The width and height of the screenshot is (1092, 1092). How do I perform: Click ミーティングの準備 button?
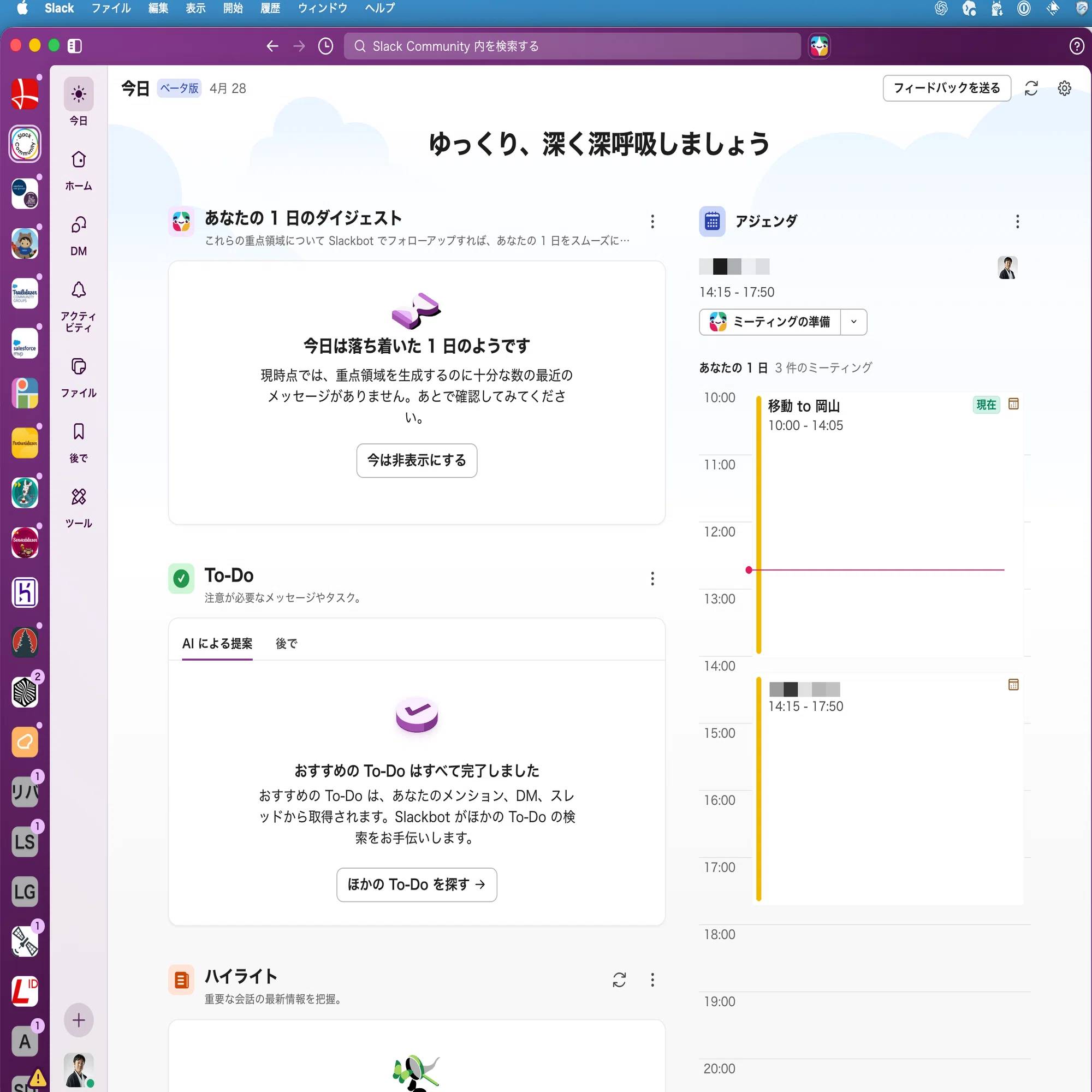coord(770,322)
